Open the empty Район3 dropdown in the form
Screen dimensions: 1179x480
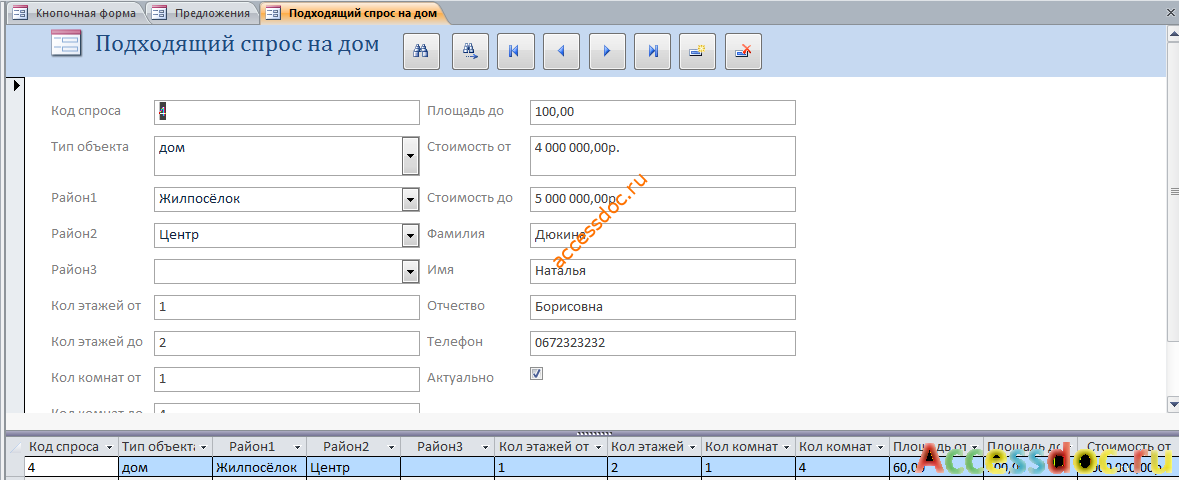click(411, 272)
